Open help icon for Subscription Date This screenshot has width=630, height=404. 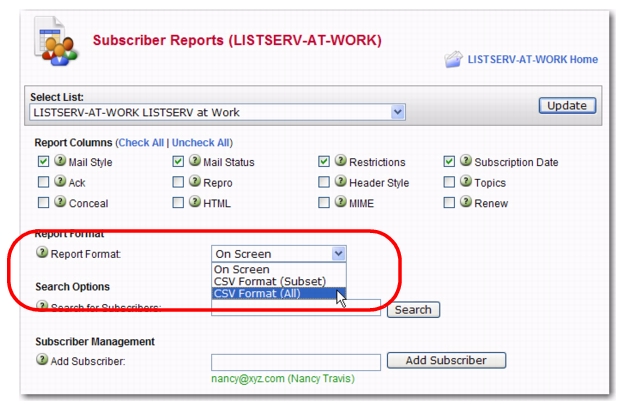tap(465, 162)
